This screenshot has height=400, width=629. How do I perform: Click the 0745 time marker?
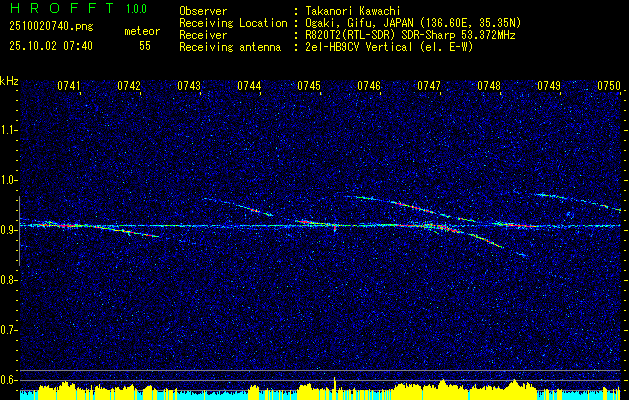(309, 86)
